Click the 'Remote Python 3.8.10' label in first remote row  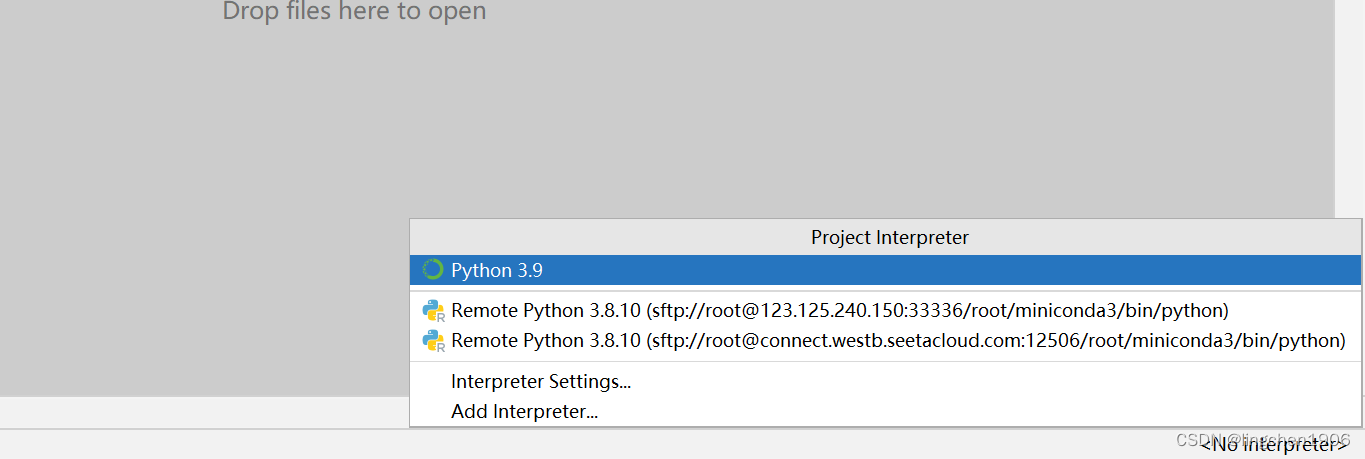coord(545,310)
